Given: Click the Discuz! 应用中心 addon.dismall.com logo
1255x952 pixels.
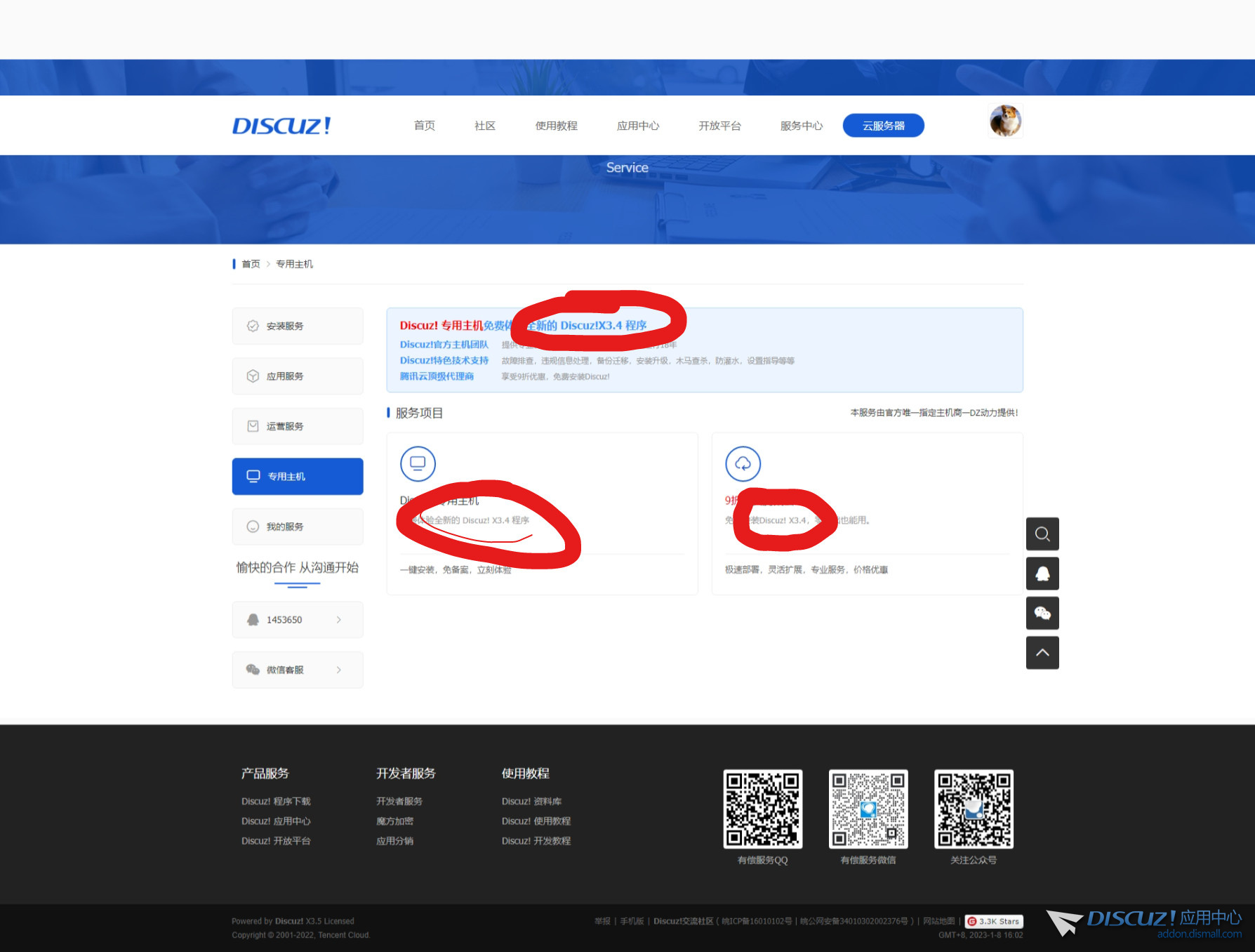Looking at the screenshot, I should click(1144, 924).
